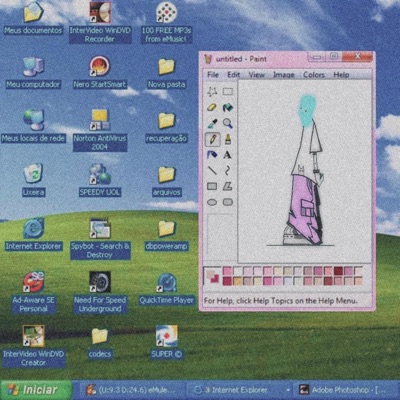
Task: Open the File menu in Paint
Action: click(x=213, y=74)
